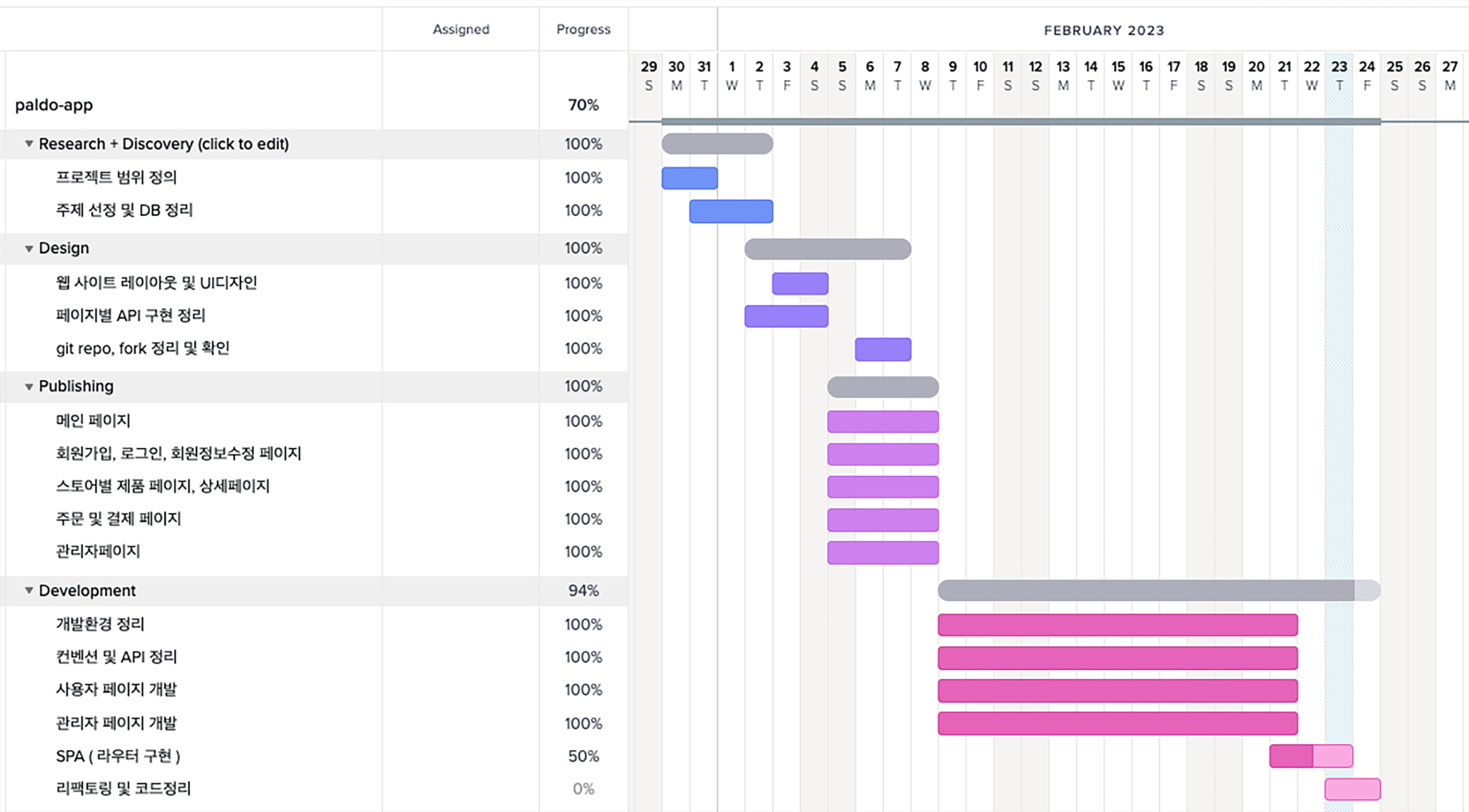The image size is (1469, 812).
Task: Click the highlighted day 23 column header
Action: tap(1339, 75)
